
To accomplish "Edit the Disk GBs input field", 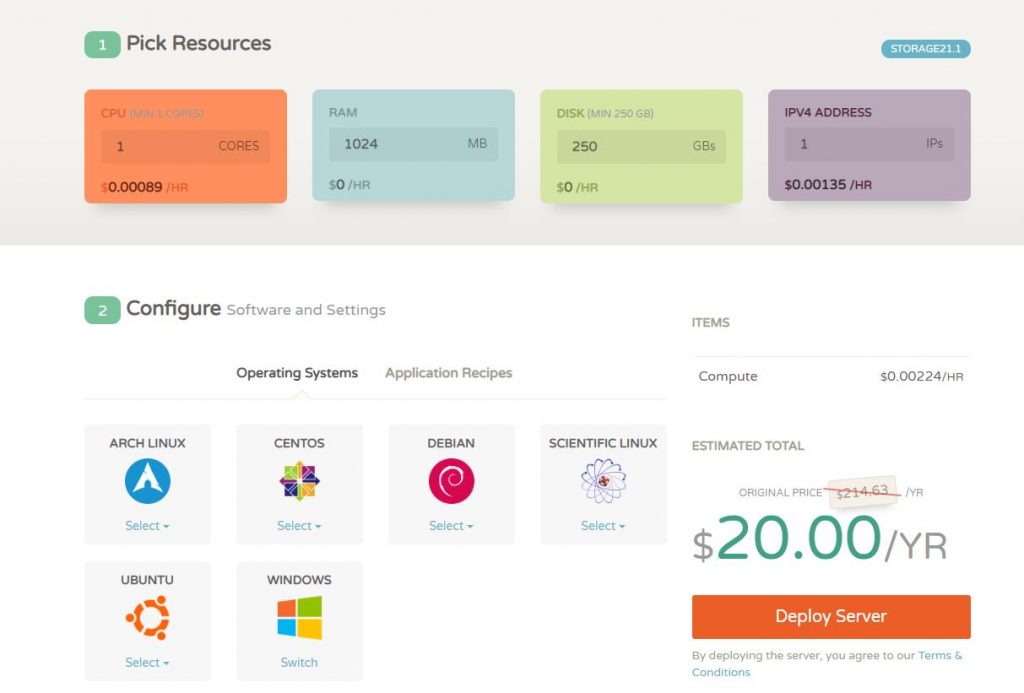I will (641, 146).
